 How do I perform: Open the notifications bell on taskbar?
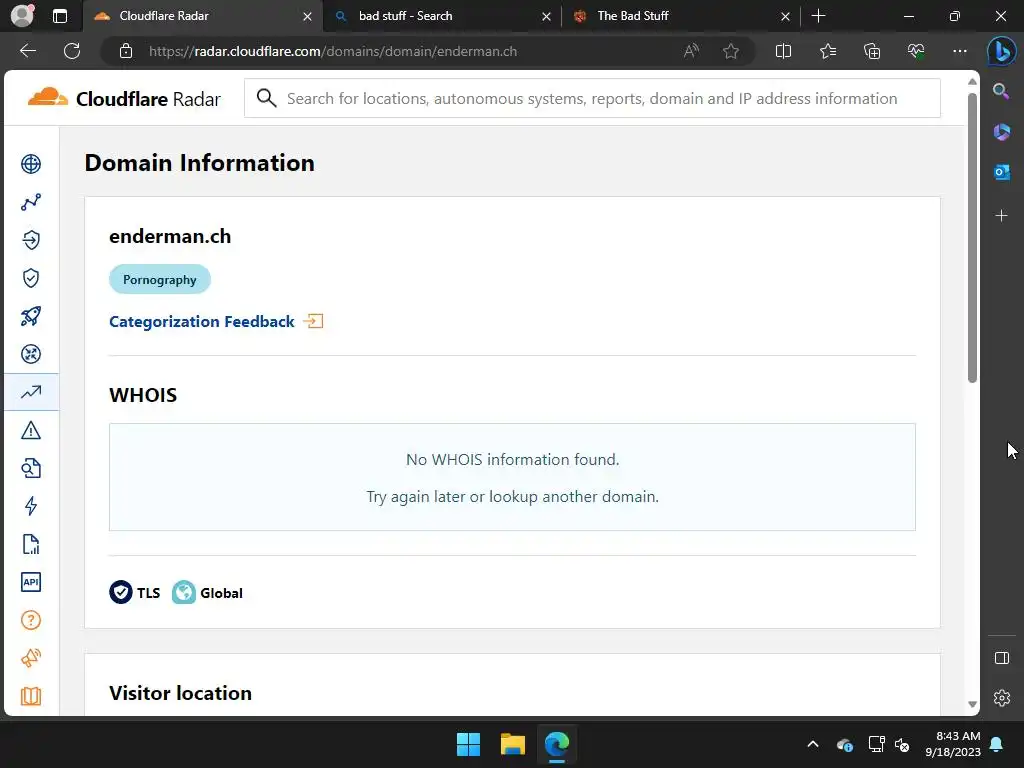[x=997, y=744]
